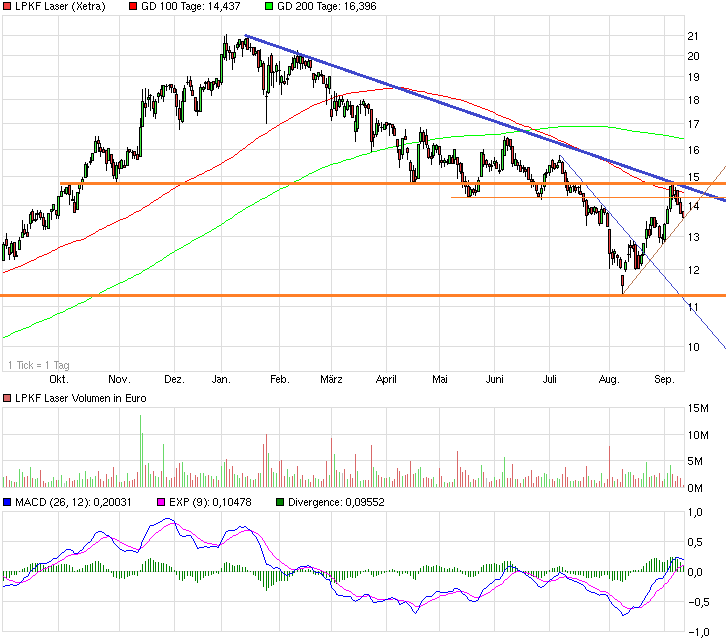Click the price axis value 14
The height and width of the screenshot is (640, 726).
point(693,206)
